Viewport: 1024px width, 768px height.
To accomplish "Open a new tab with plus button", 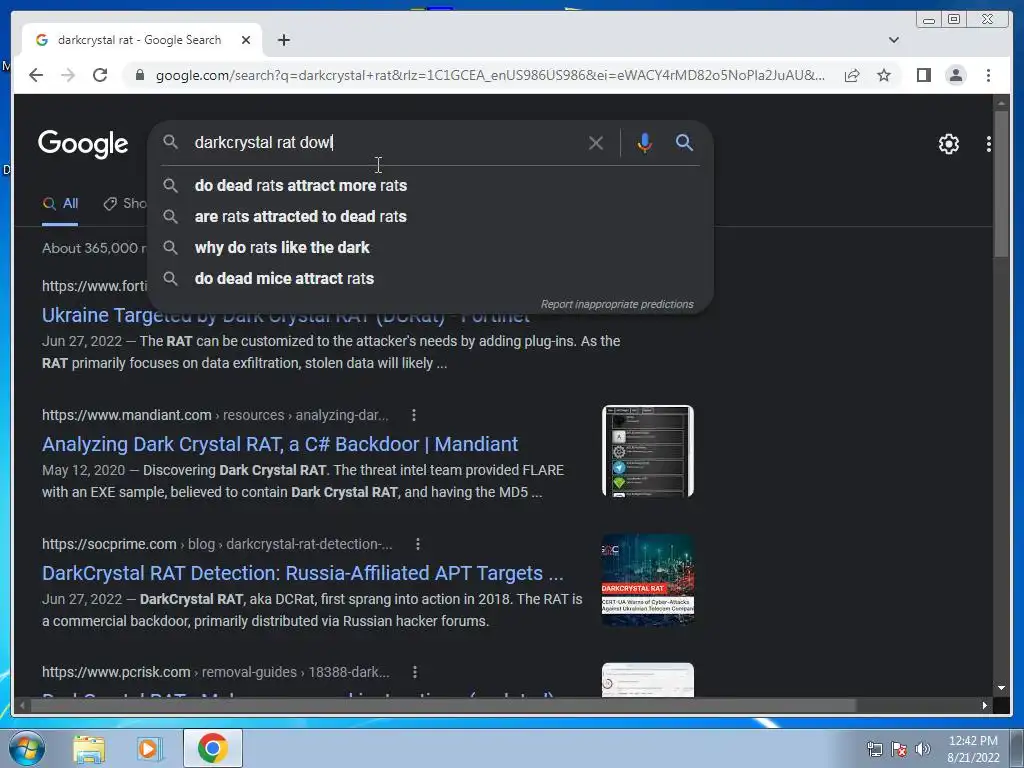I will click(x=283, y=40).
